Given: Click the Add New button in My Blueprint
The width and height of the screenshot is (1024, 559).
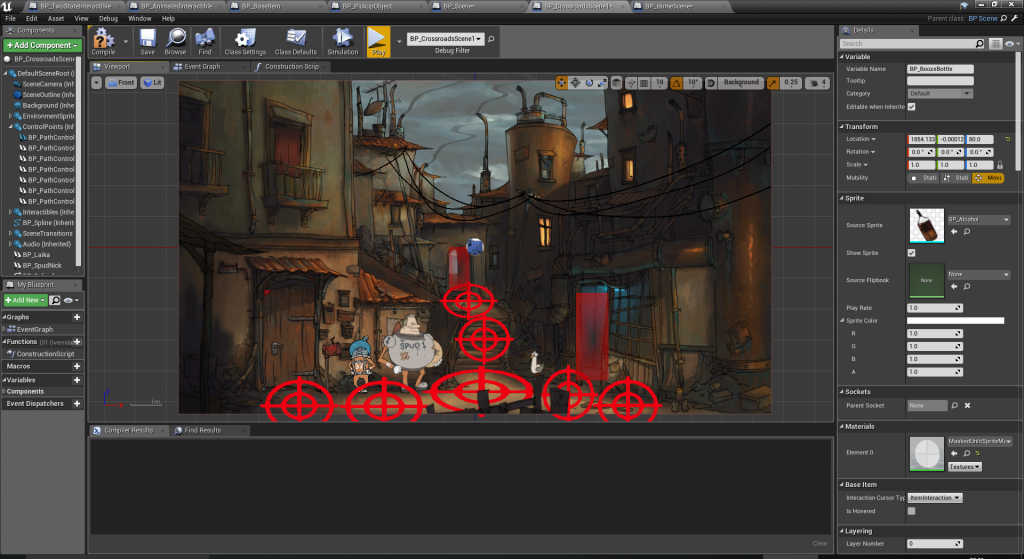Looking at the screenshot, I should (25, 300).
